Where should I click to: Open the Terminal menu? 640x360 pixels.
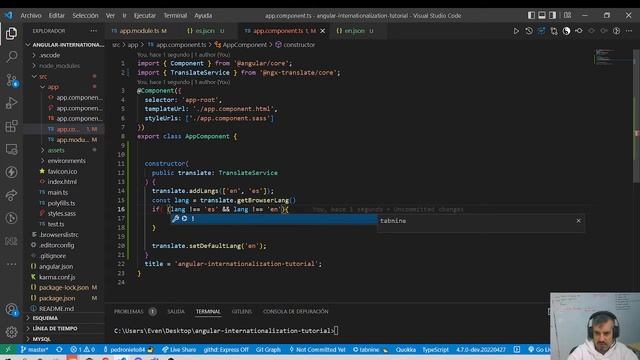coord(175,16)
